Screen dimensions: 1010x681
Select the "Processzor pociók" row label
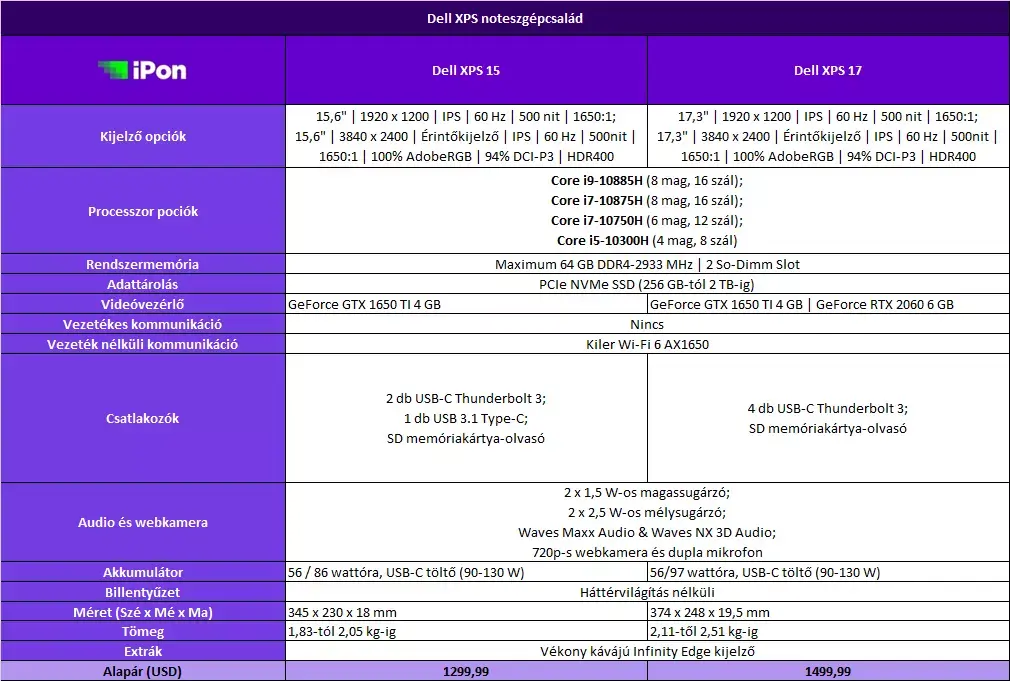[x=143, y=211]
